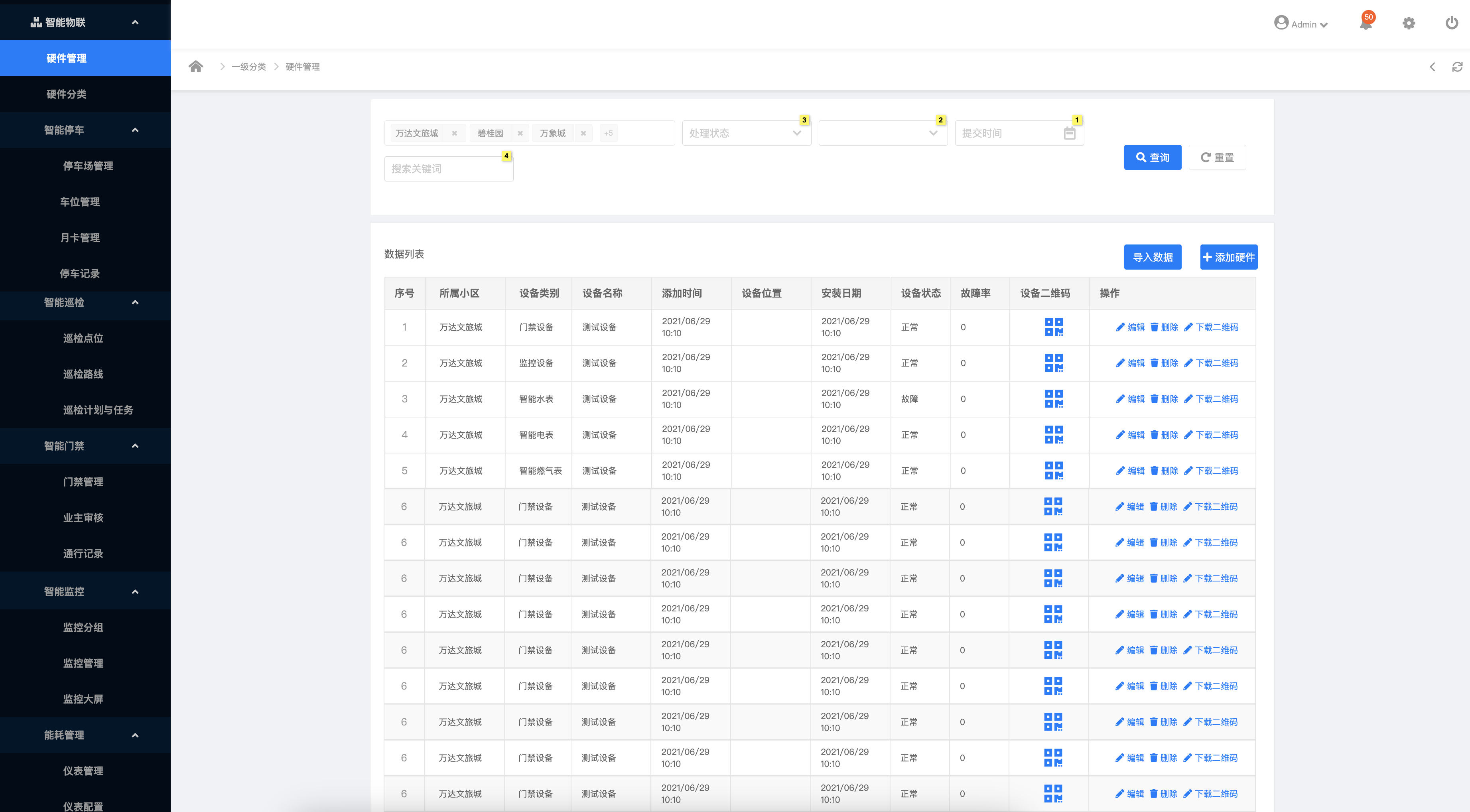The image size is (1470, 812).
Task: Click the 提交时间 date input
Action: 1019,133
